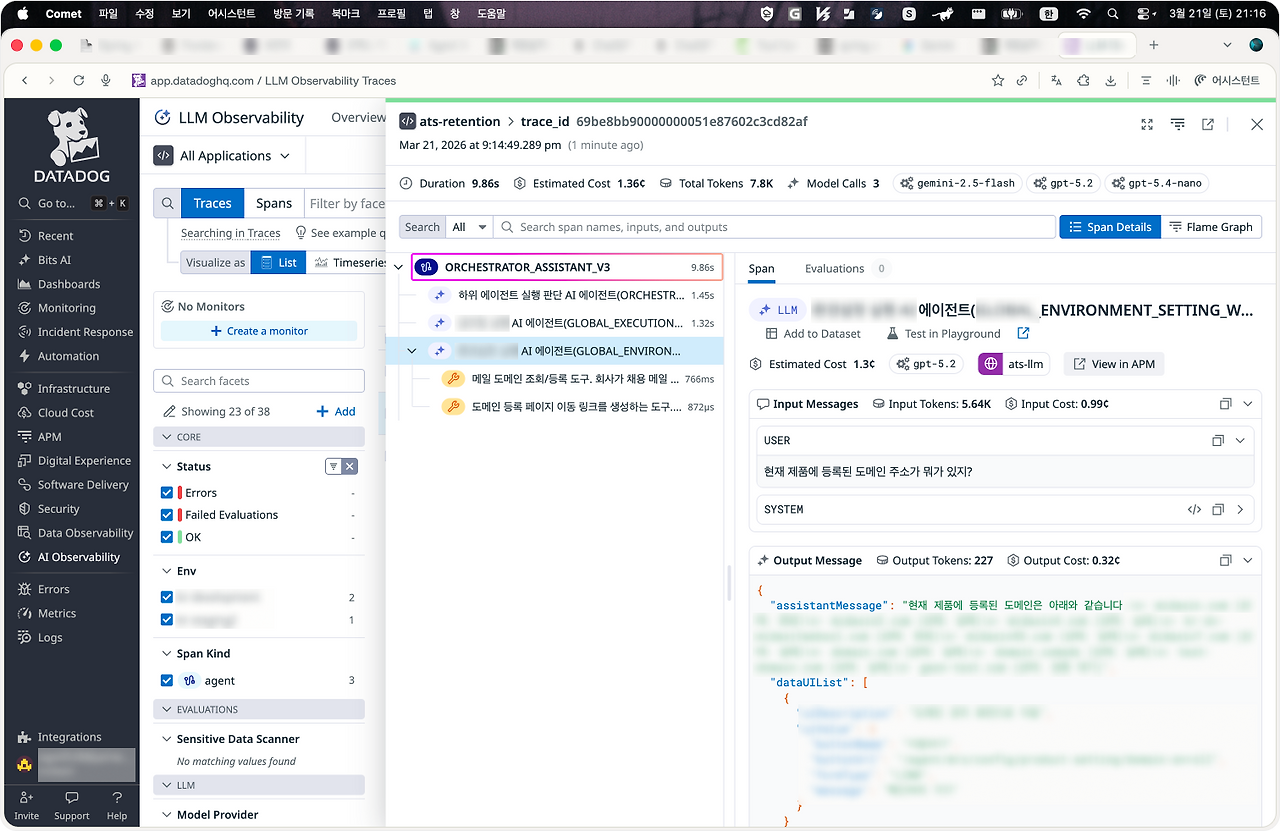1280x831 pixels.
Task: Click the span names search field
Action: (776, 227)
